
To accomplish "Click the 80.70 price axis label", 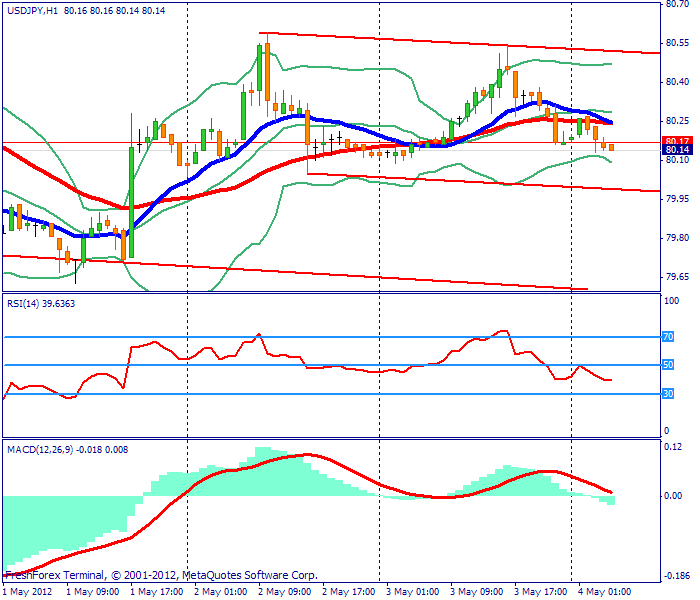I will coord(677,4).
